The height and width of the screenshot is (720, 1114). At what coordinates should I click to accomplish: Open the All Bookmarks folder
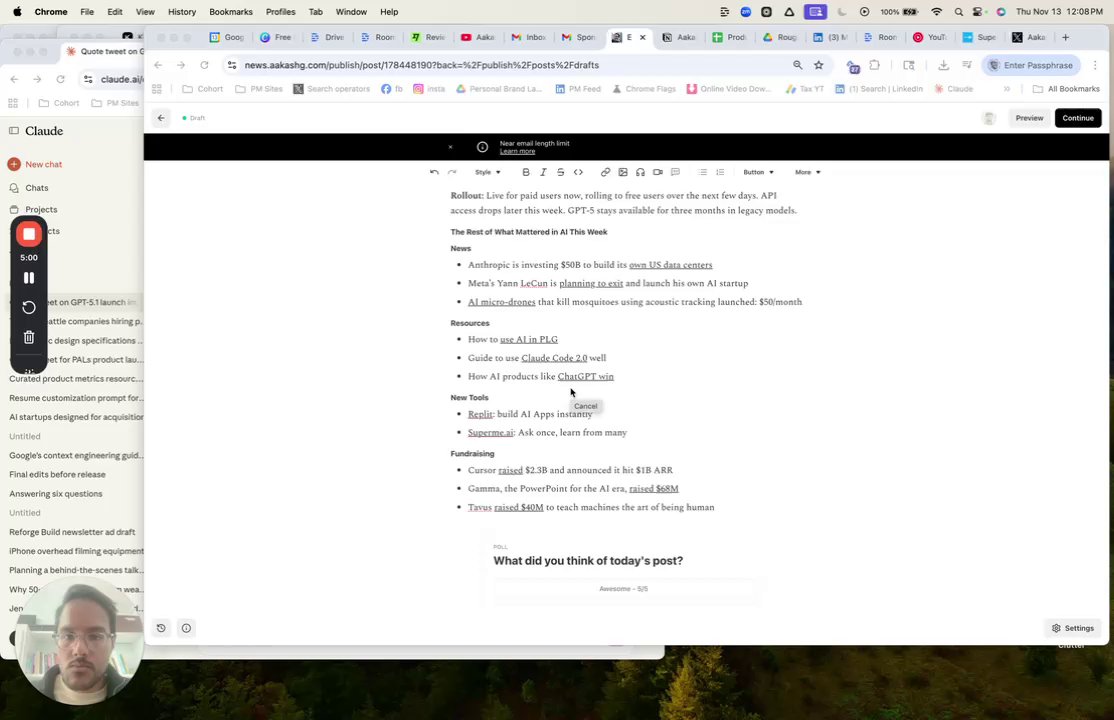click(1066, 89)
